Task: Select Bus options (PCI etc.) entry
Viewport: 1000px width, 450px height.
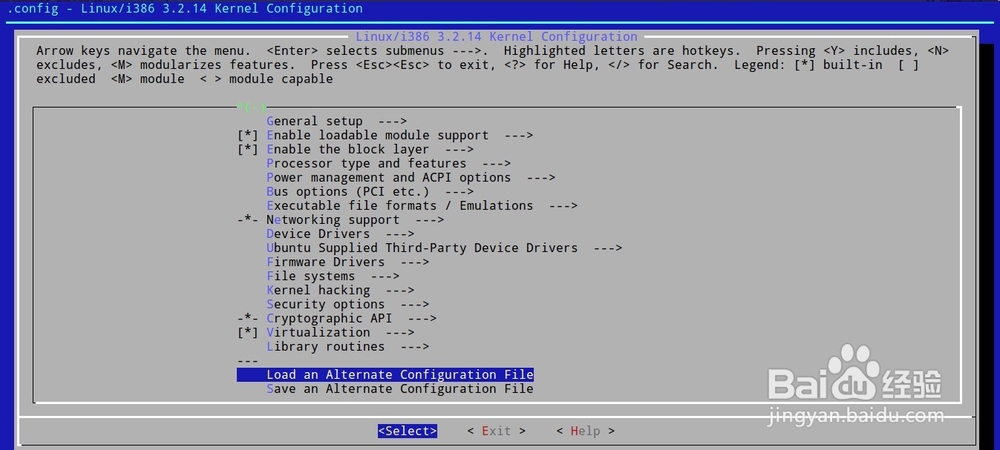Action: (370, 191)
